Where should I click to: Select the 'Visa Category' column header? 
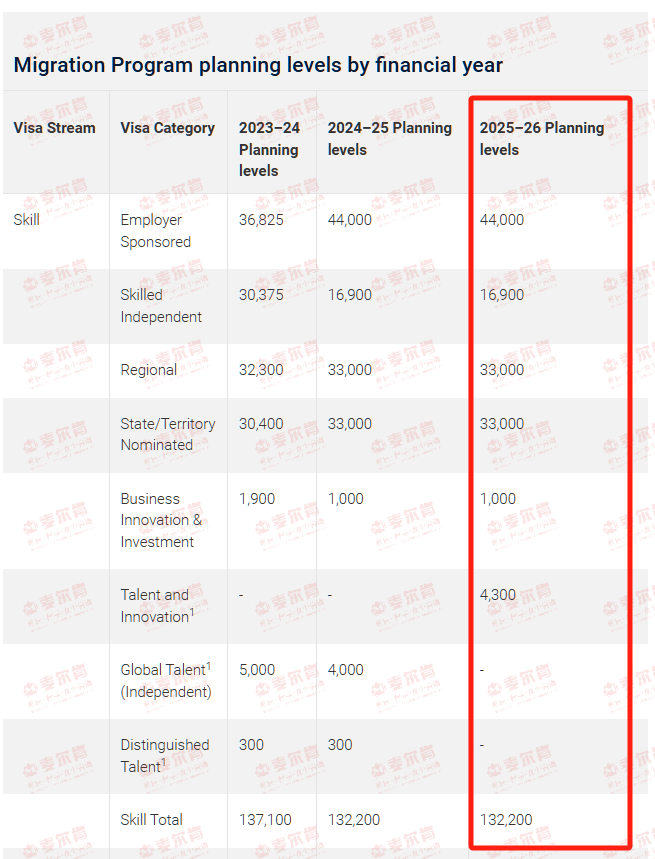168,128
